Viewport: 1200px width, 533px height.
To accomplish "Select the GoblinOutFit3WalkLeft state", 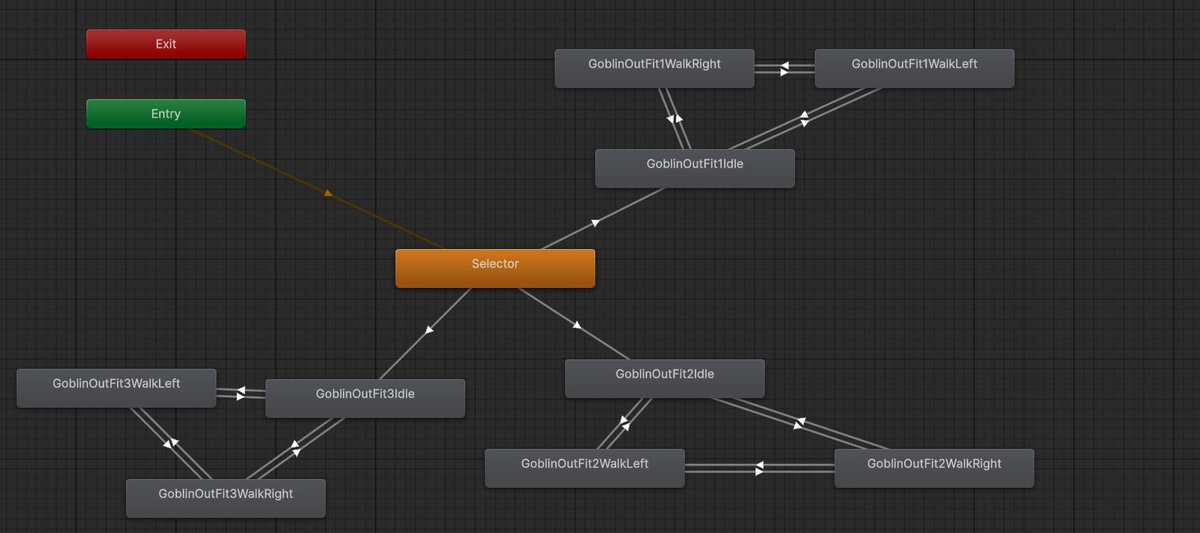I will 117,388.
